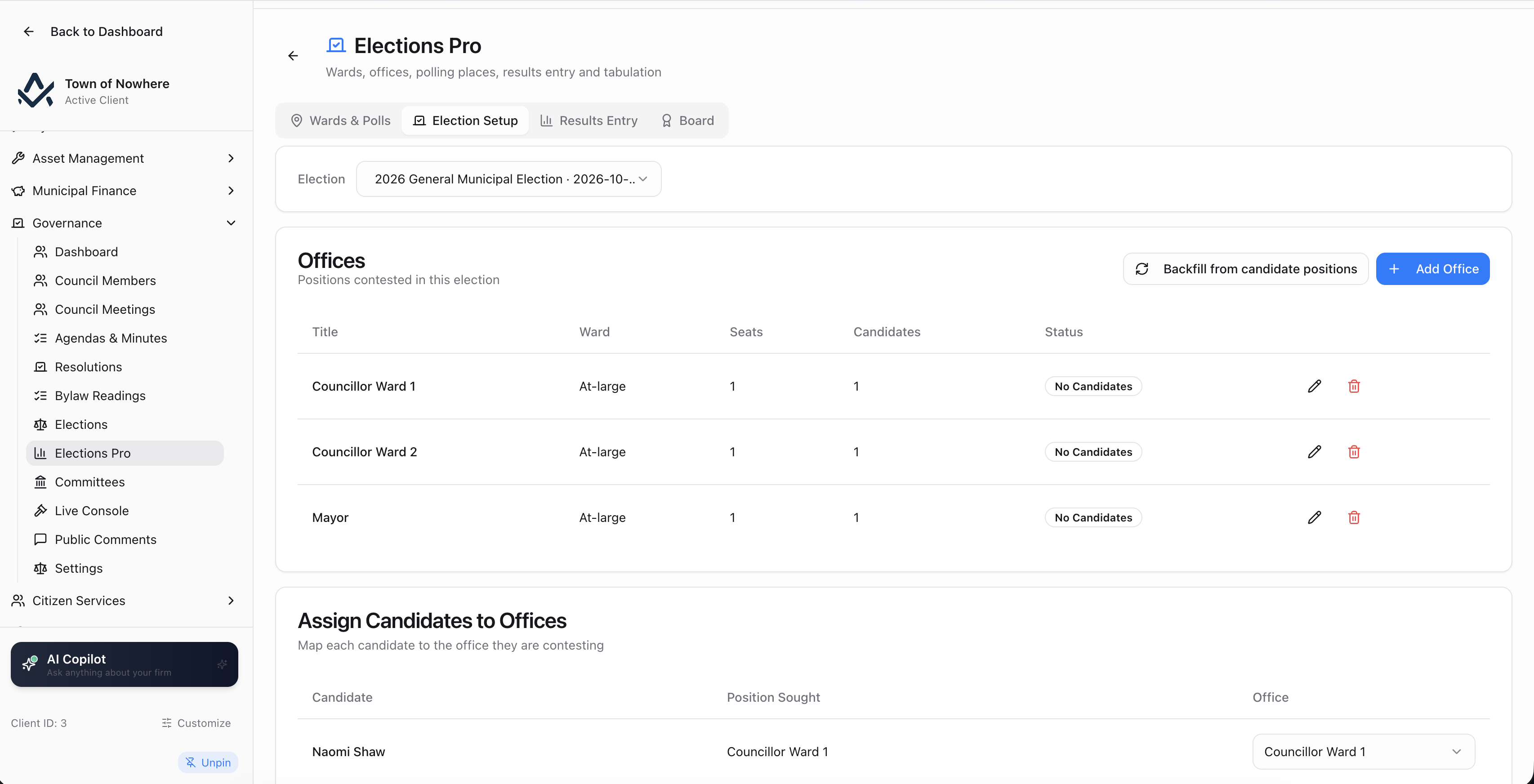Click the Position Sought column header
The width and height of the screenshot is (1534, 784).
click(x=773, y=698)
